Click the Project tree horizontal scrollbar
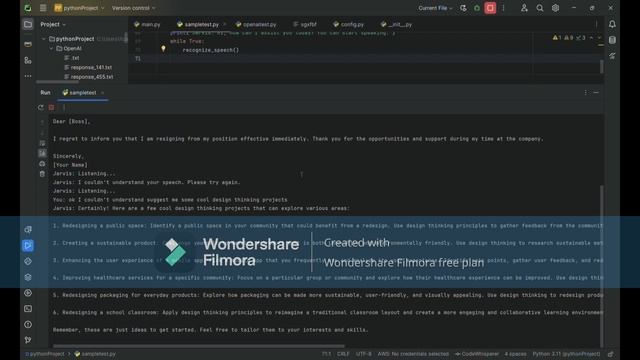640x360 pixels. 58,82
